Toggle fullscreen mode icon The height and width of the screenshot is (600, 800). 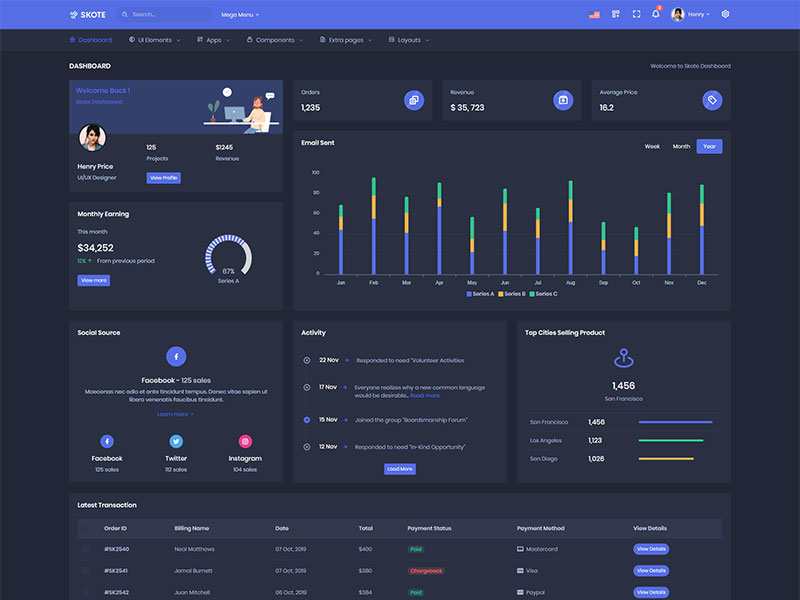point(636,14)
